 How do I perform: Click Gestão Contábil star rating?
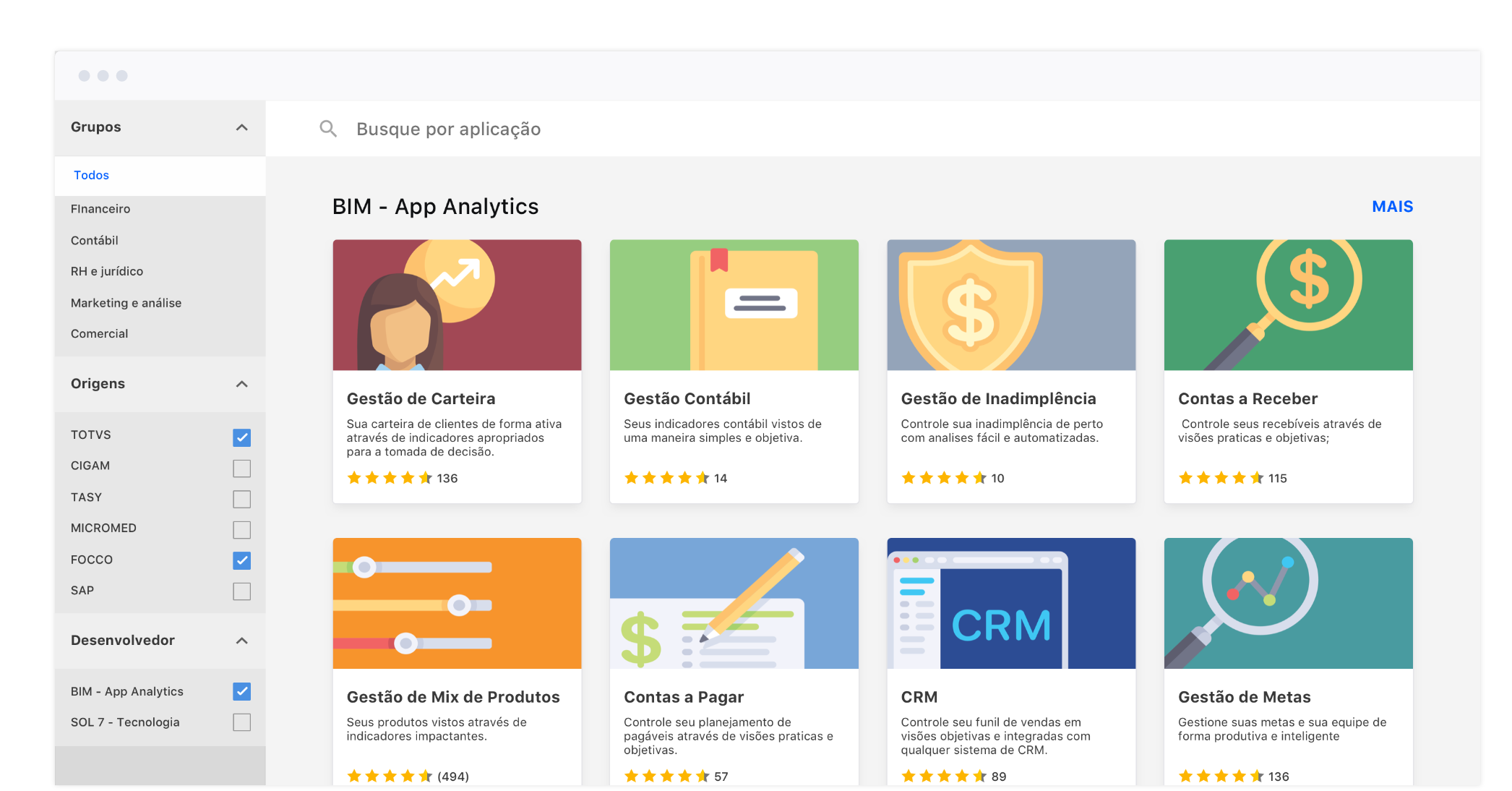(667, 478)
